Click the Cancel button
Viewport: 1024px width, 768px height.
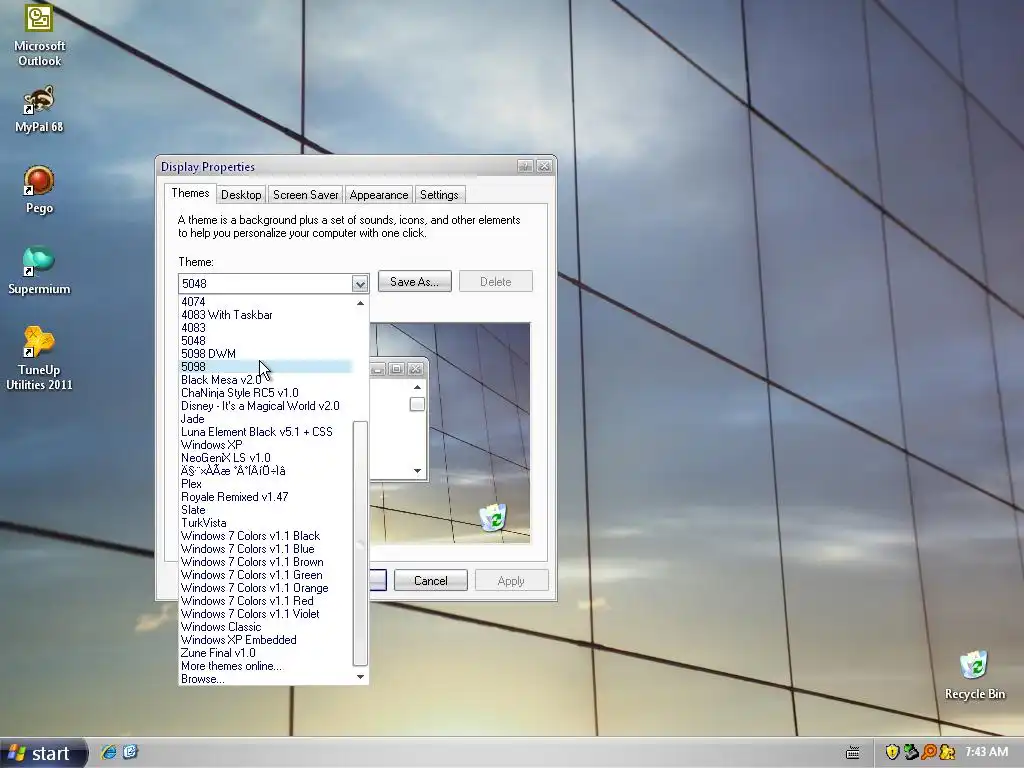[430, 581]
